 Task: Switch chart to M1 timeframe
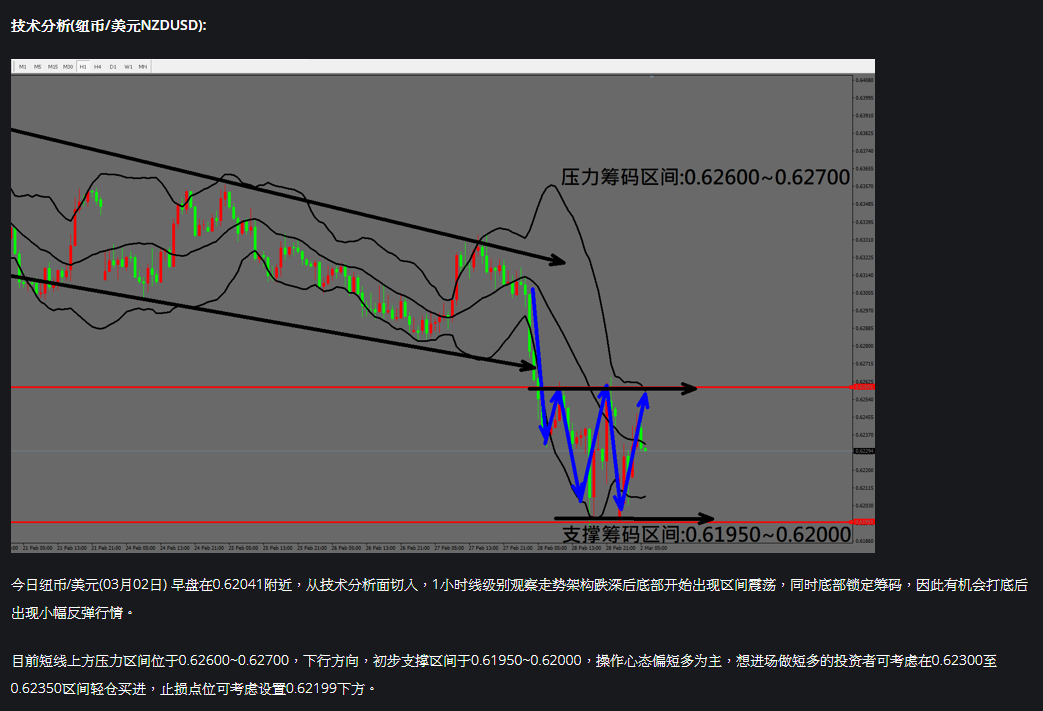click(23, 67)
